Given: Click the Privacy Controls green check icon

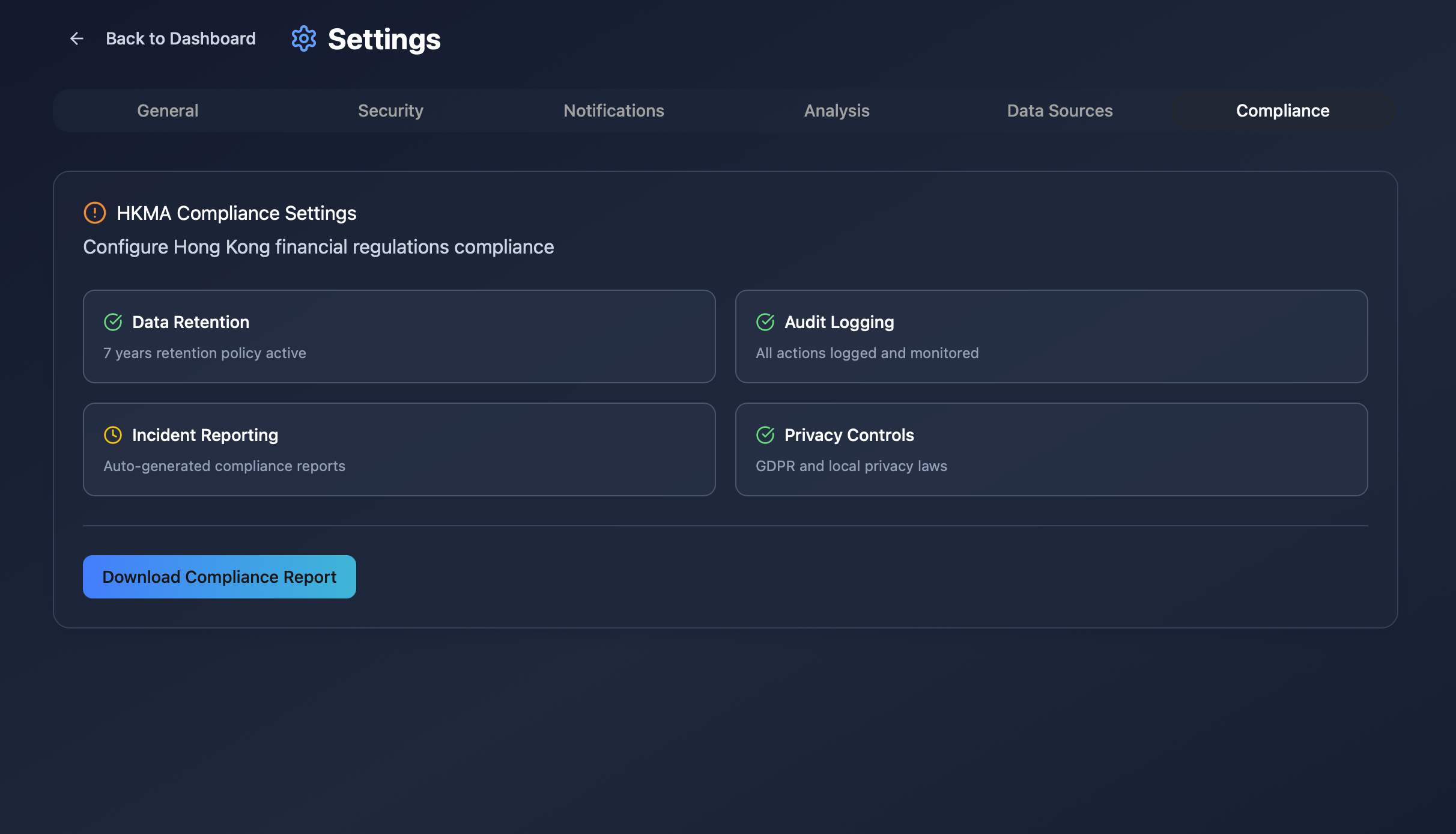Looking at the screenshot, I should click(x=765, y=435).
